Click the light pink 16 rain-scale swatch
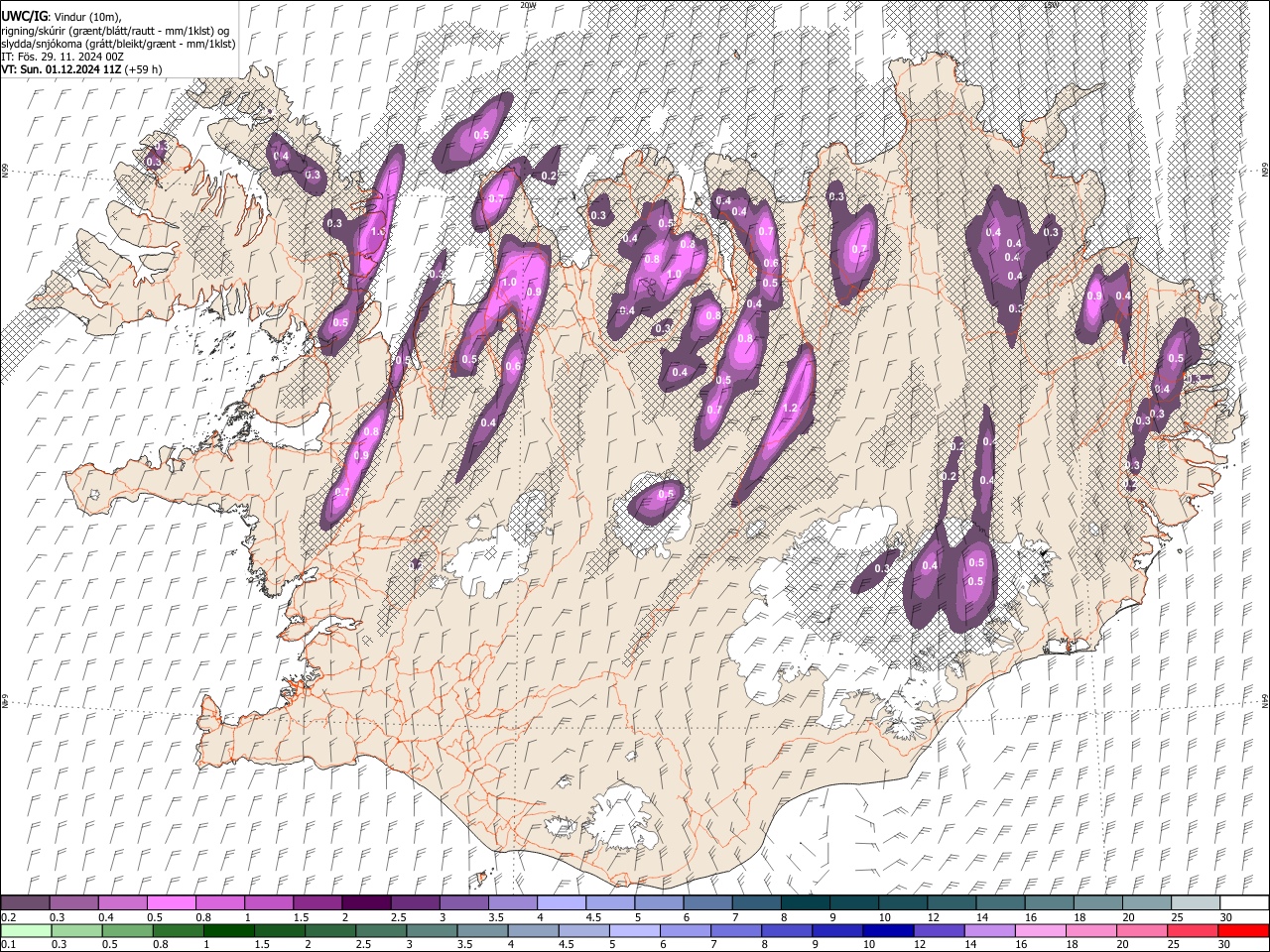This screenshot has width=1270, height=952. tap(1041, 930)
